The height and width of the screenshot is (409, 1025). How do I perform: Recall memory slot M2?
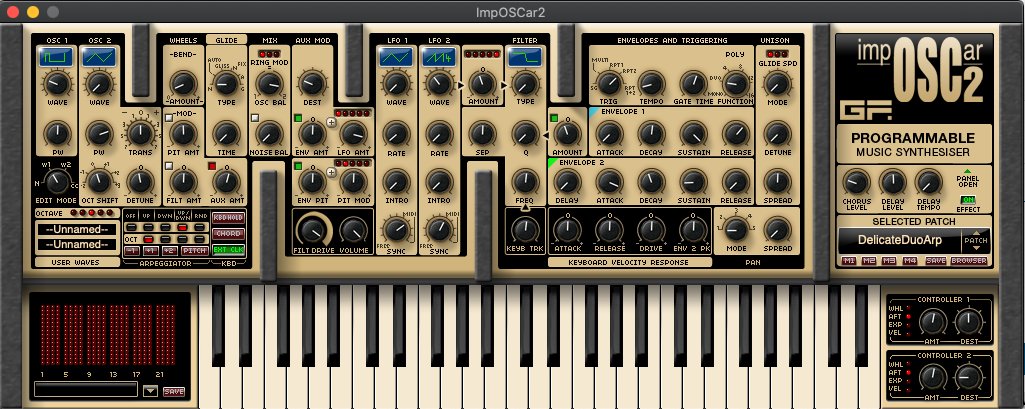[869, 261]
